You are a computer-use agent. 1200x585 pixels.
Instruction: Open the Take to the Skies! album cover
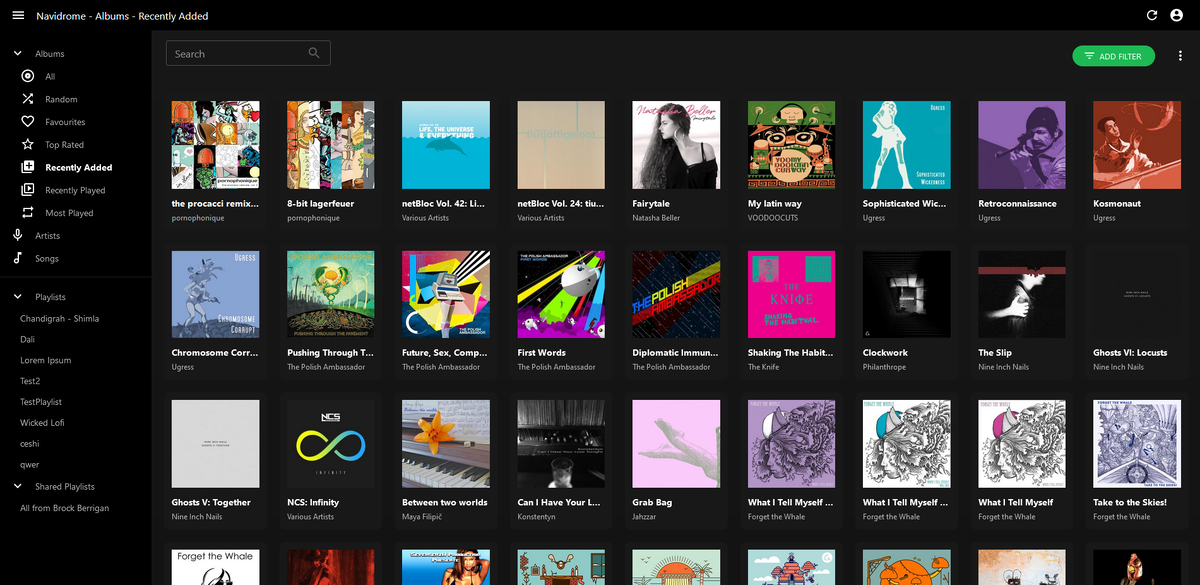pyautogui.click(x=1137, y=444)
